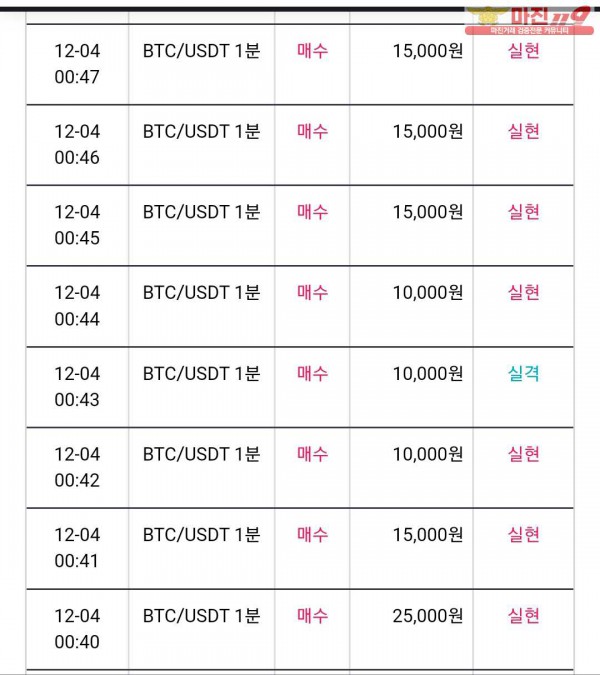Click BTC/USDT 1분 in 00:42 row
The image size is (600, 675).
[x=201, y=454]
